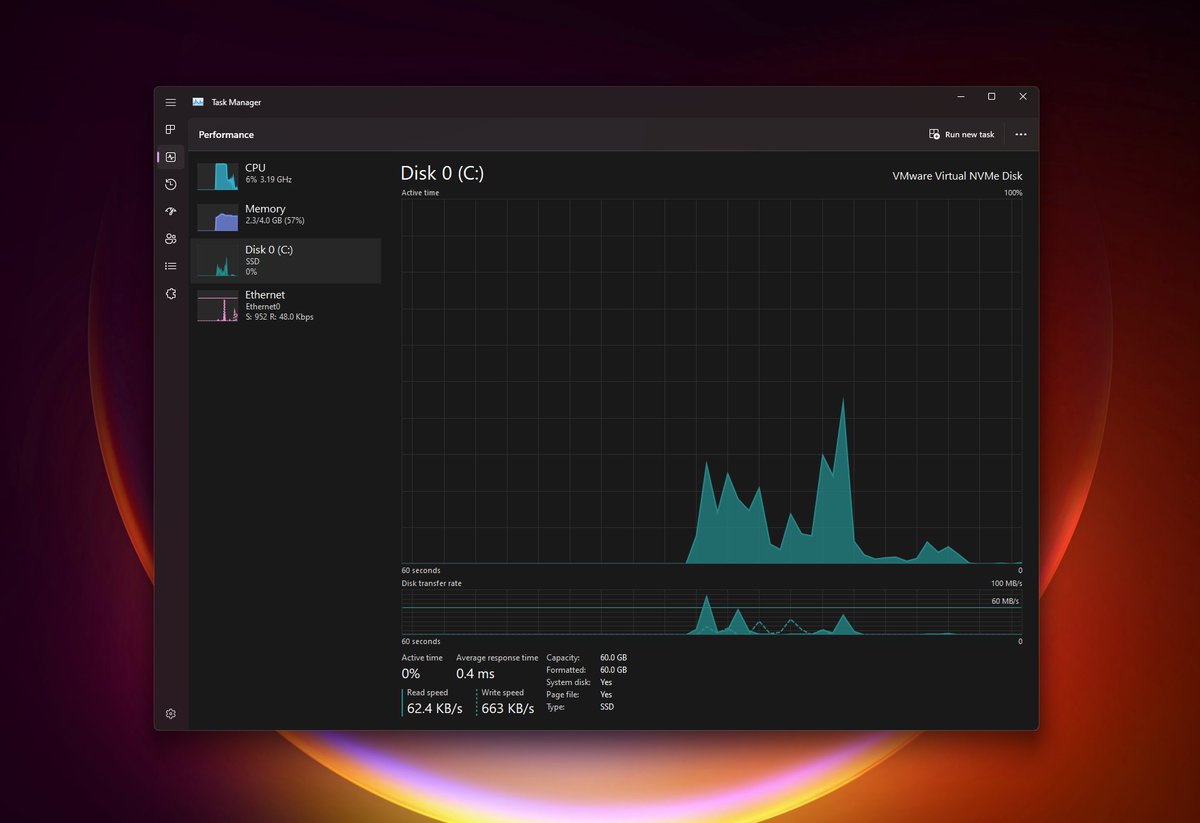Viewport: 1200px width, 823px height.
Task: Click the 'Disk 0 (C:)' heading
Action: tap(442, 173)
